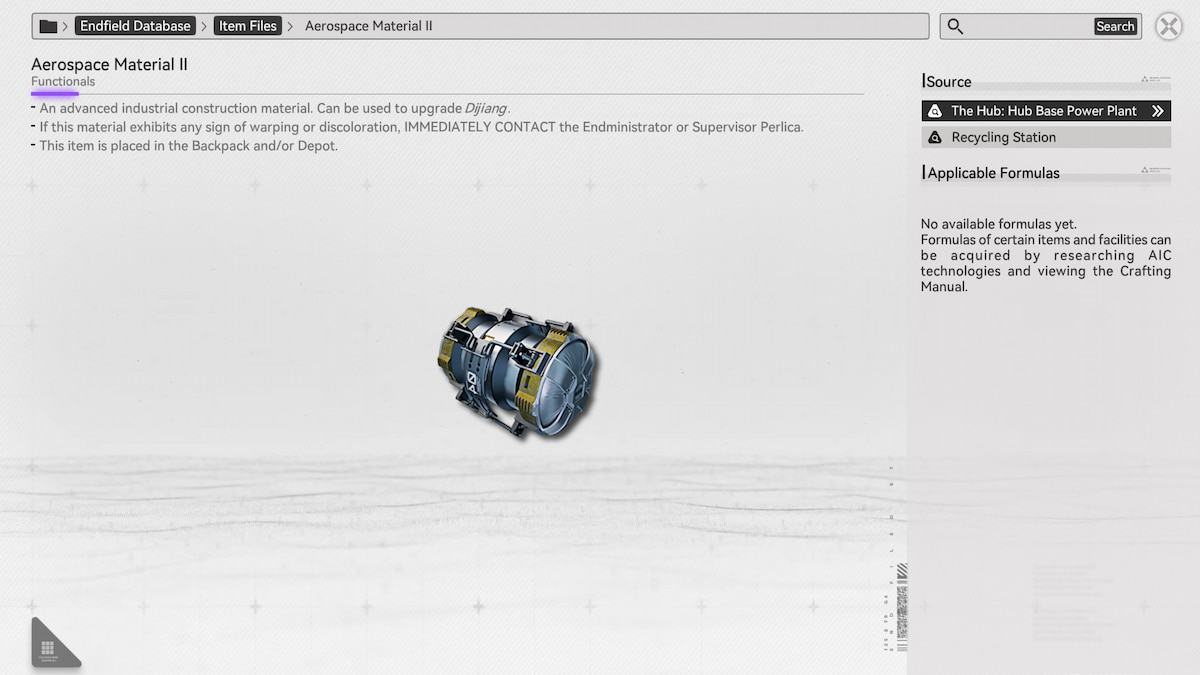The image size is (1200, 675).
Task: Expand the Hub Base Power Plant double chevron
Action: 1157,111
